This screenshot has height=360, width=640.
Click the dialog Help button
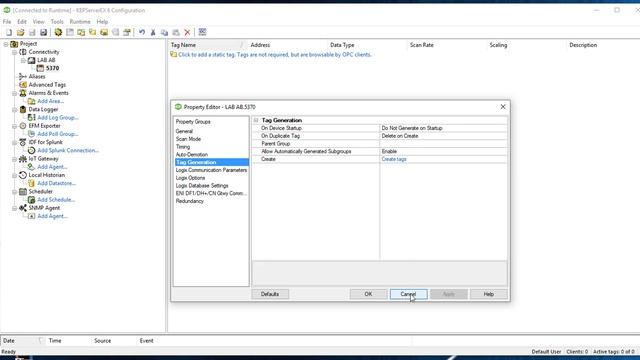pyautogui.click(x=489, y=294)
